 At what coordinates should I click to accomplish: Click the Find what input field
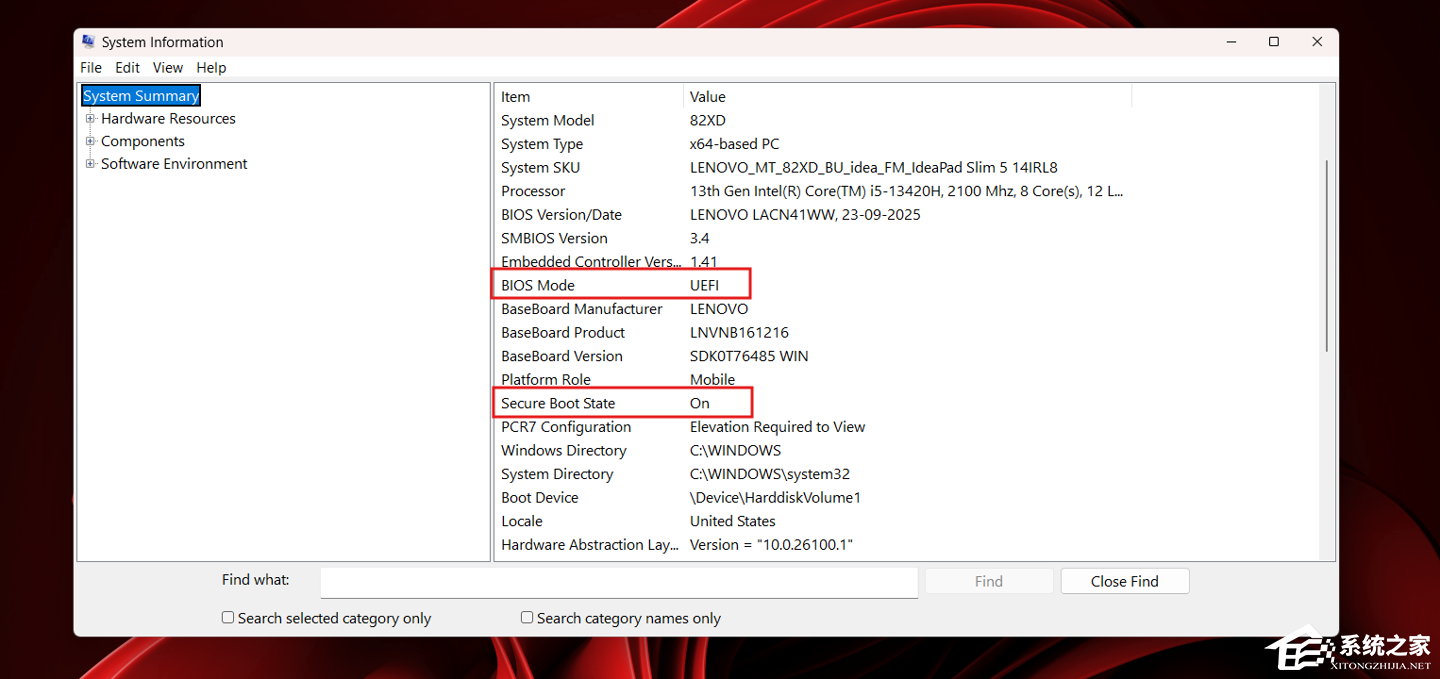(619, 582)
